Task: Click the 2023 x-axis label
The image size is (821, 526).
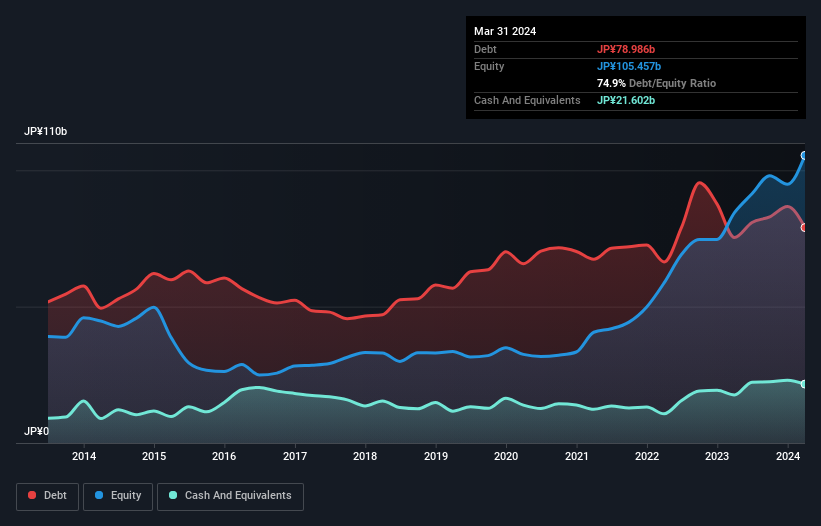Action: click(x=717, y=456)
